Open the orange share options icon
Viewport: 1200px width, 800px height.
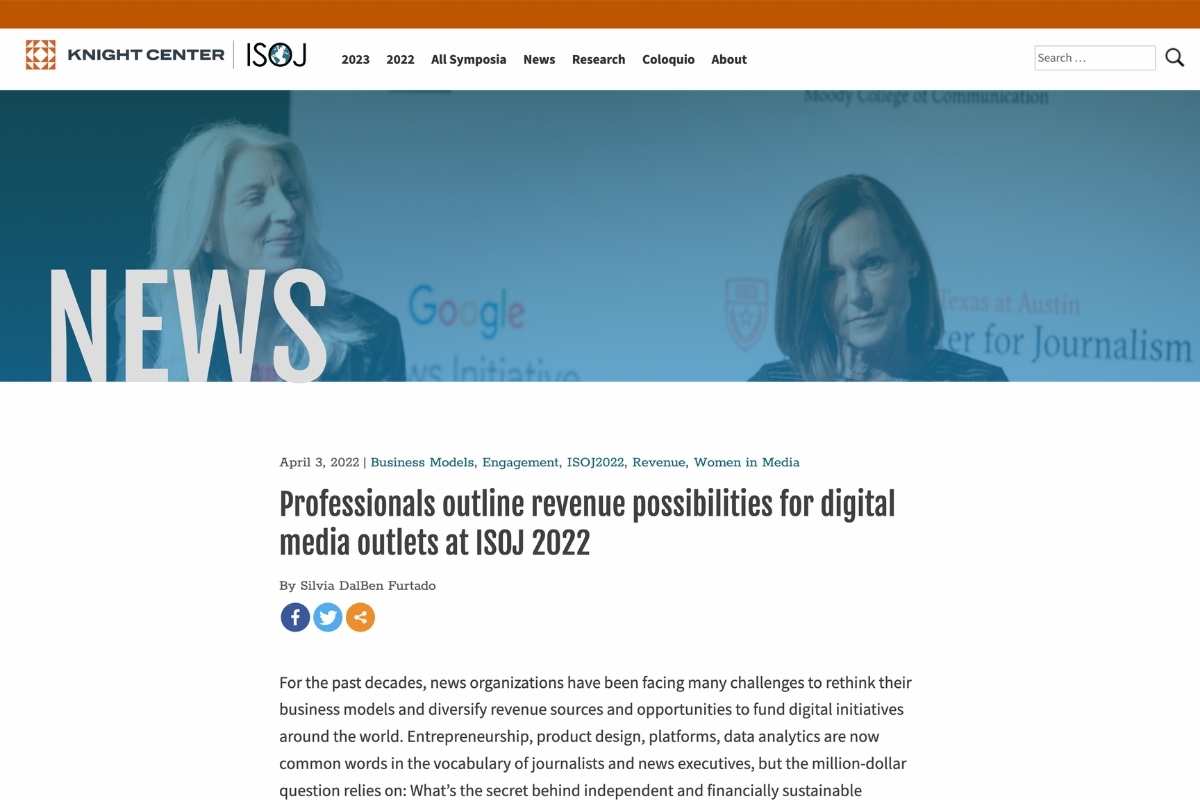tap(361, 618)
